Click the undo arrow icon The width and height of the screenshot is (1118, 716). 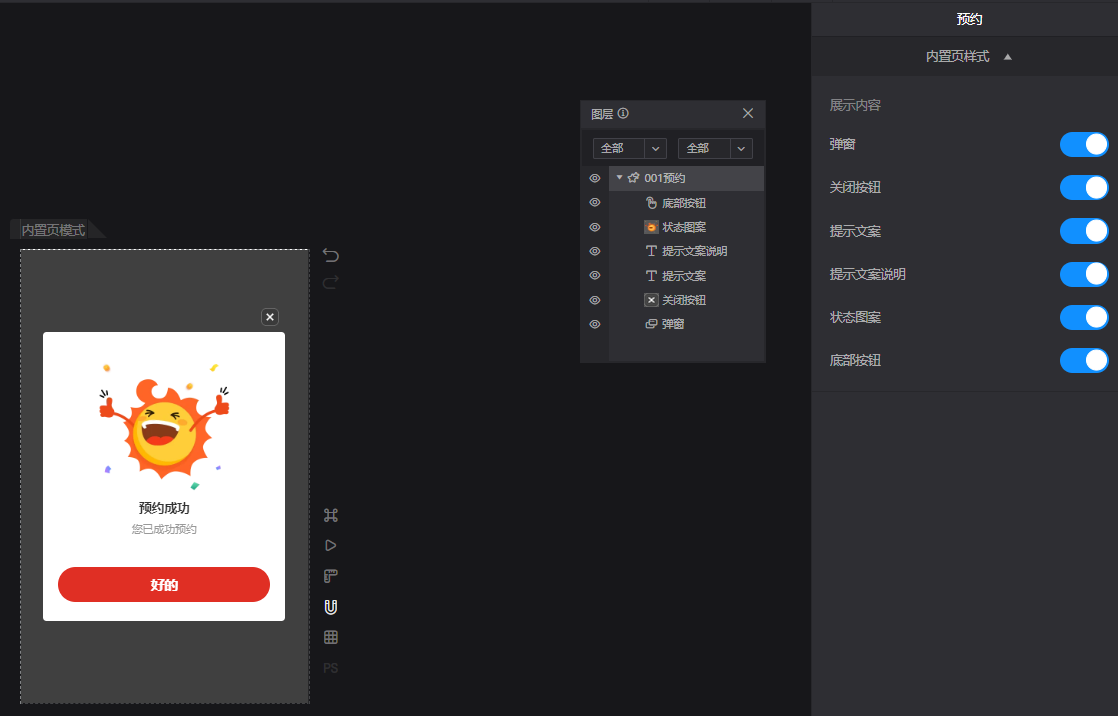pyautogui.click(x=331, y=255)
